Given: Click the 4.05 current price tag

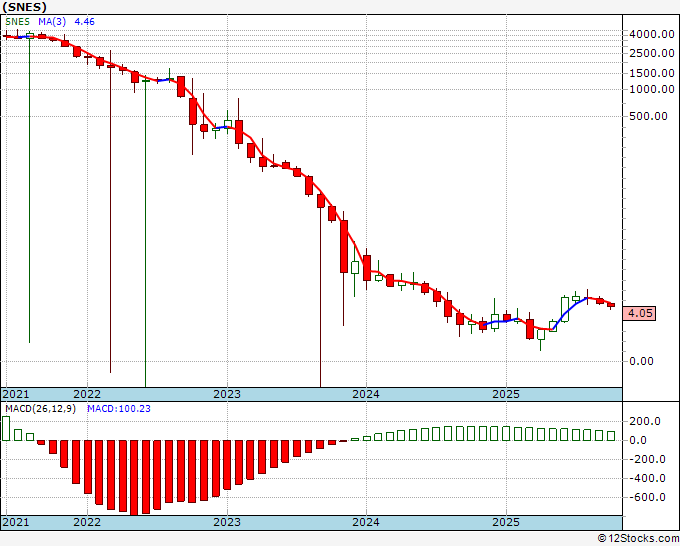Looking at the screenshot, I should click(640, 313).
